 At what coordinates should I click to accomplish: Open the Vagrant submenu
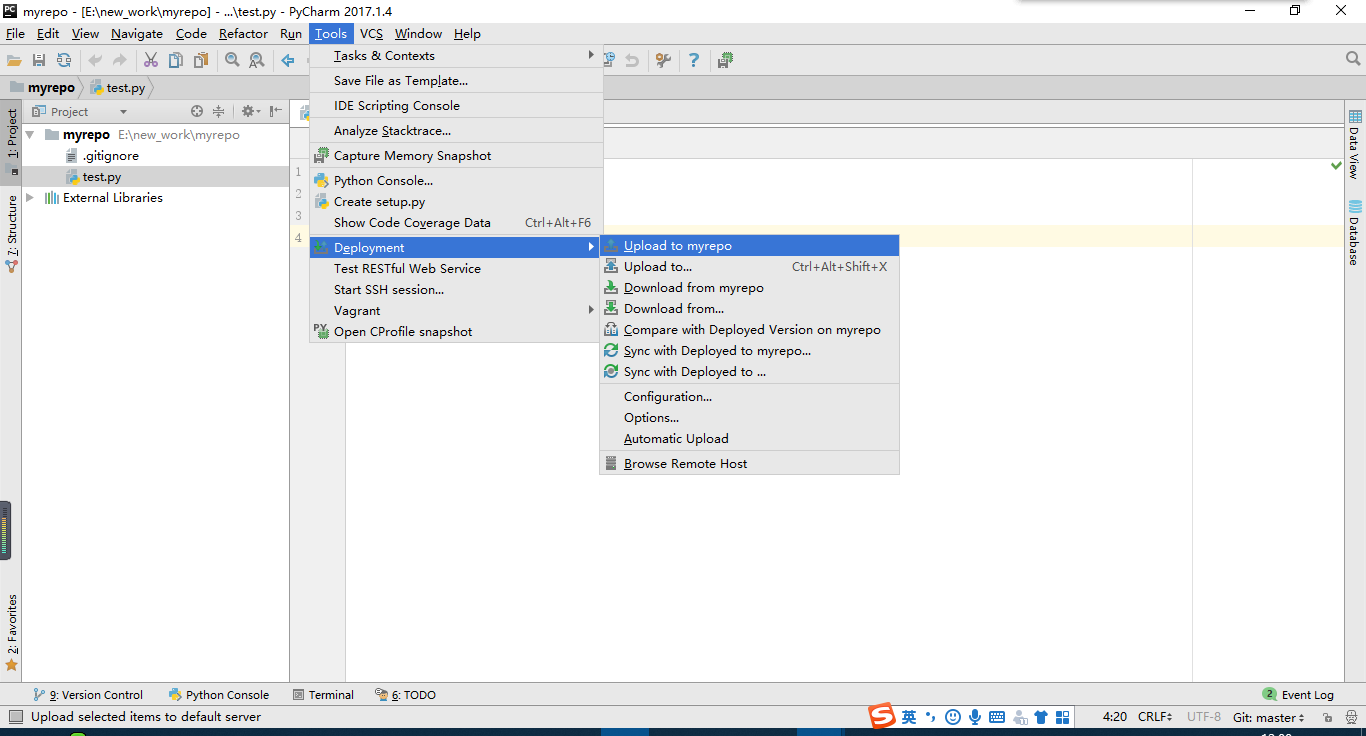click(456, 311)
